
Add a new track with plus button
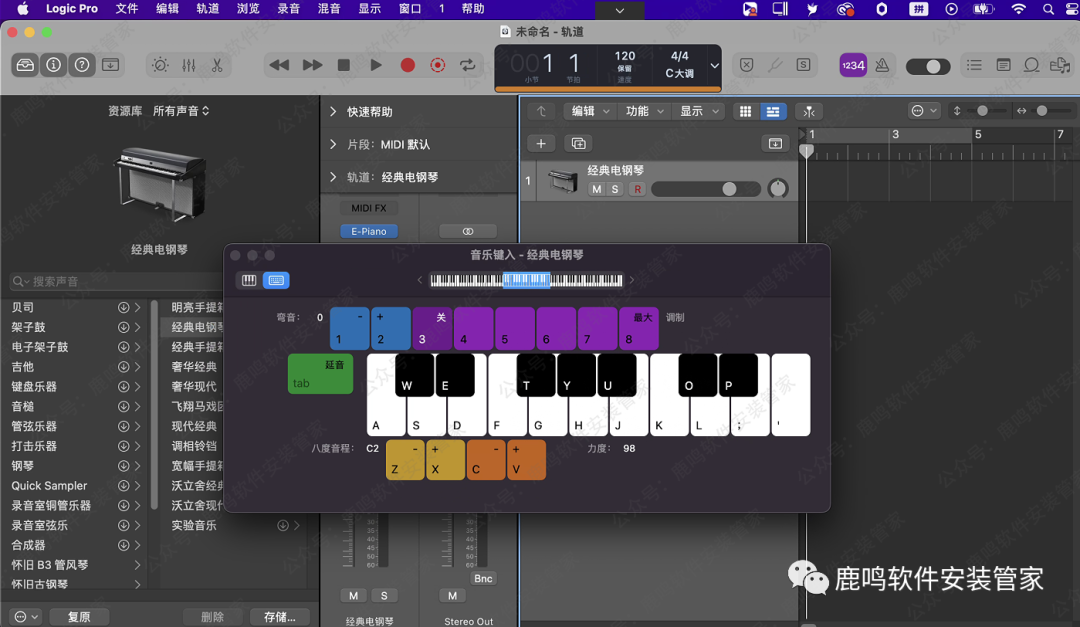[541, 143]
